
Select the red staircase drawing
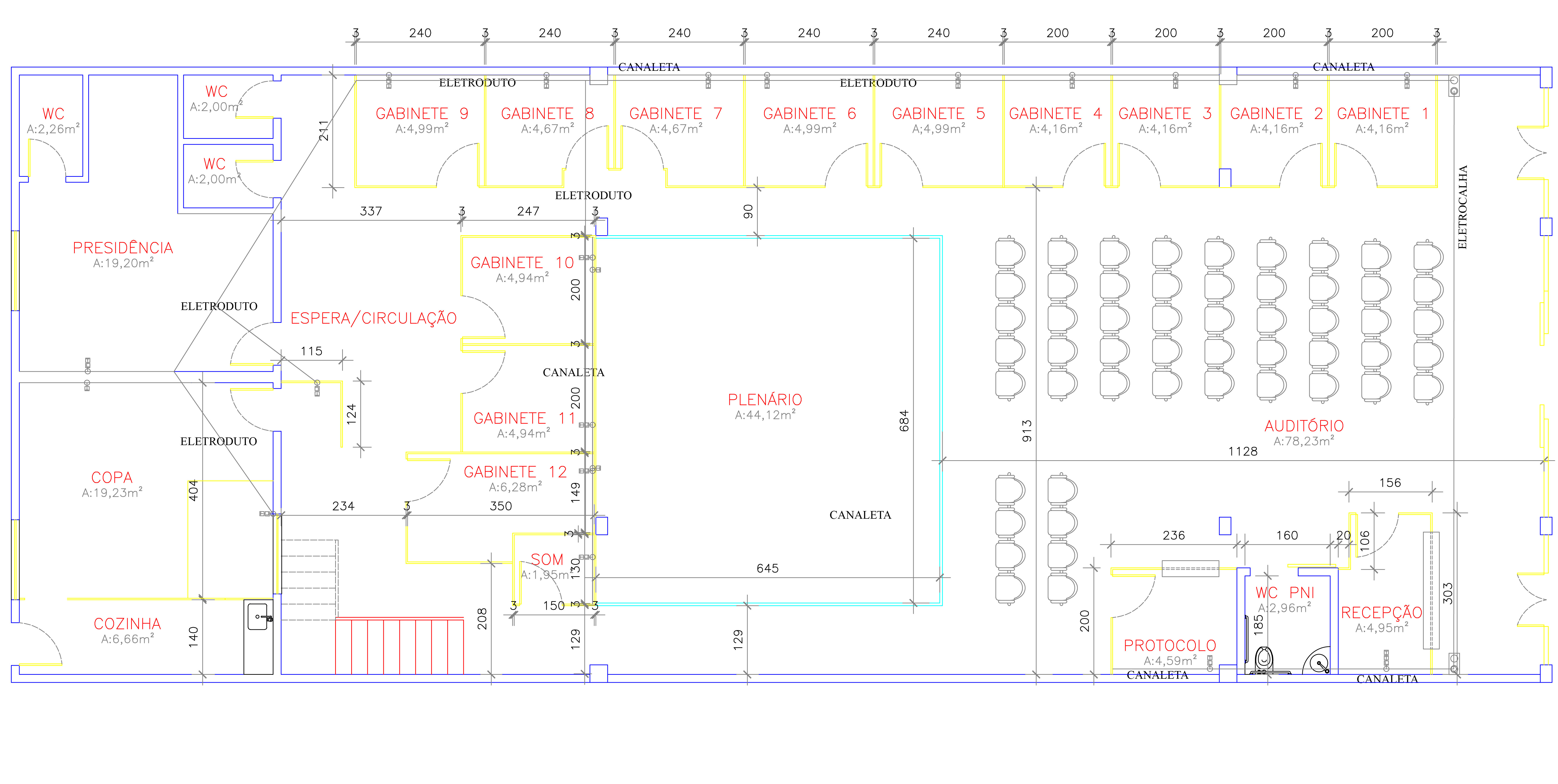[x=399, y=646]
